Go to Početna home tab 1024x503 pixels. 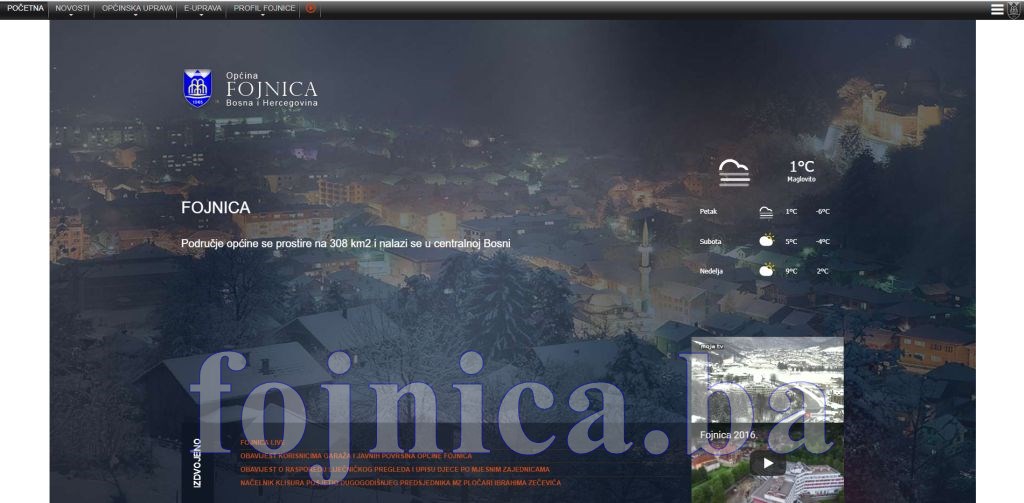(25, 8)
